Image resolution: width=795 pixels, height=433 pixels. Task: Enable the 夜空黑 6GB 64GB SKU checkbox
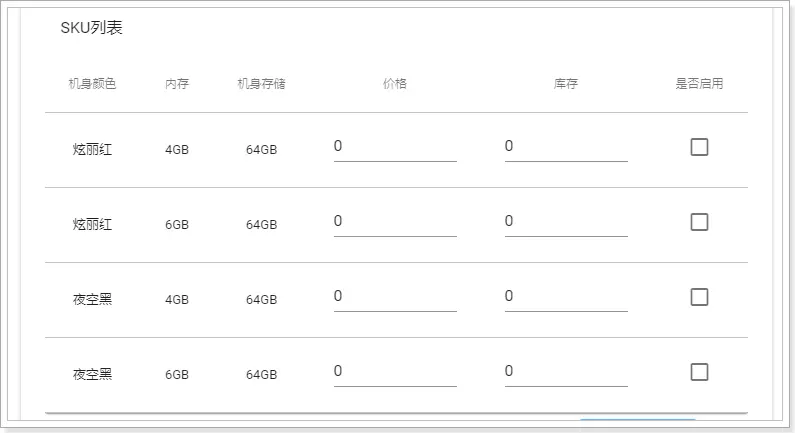tap(699, 372)
